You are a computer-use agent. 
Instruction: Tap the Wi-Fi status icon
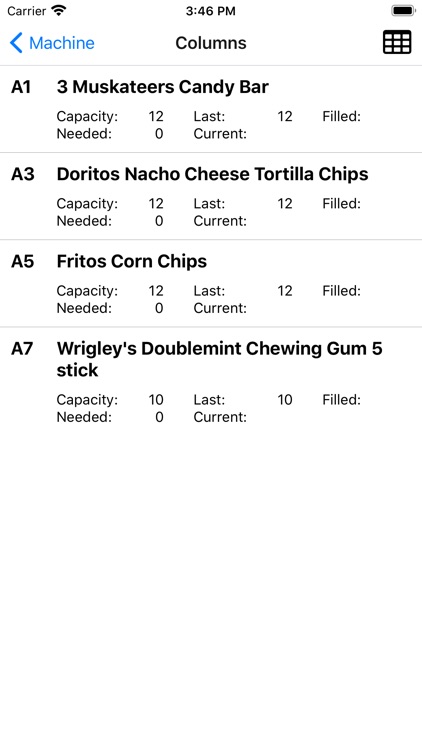click(59, 11)
